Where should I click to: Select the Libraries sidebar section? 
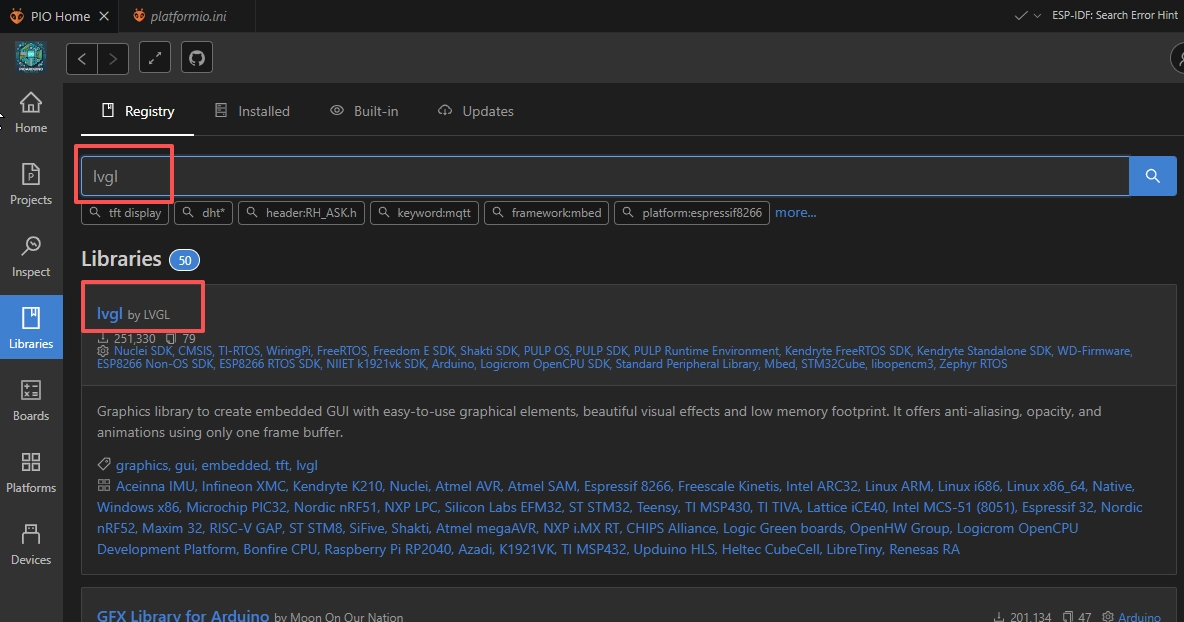click(31, 328)
